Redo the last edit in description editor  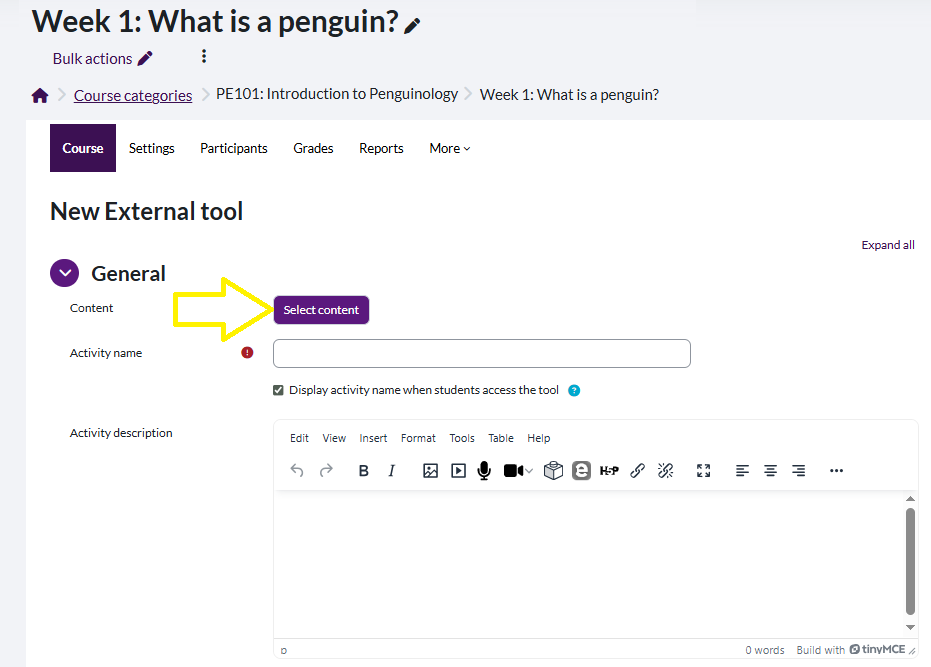(326, 471)
